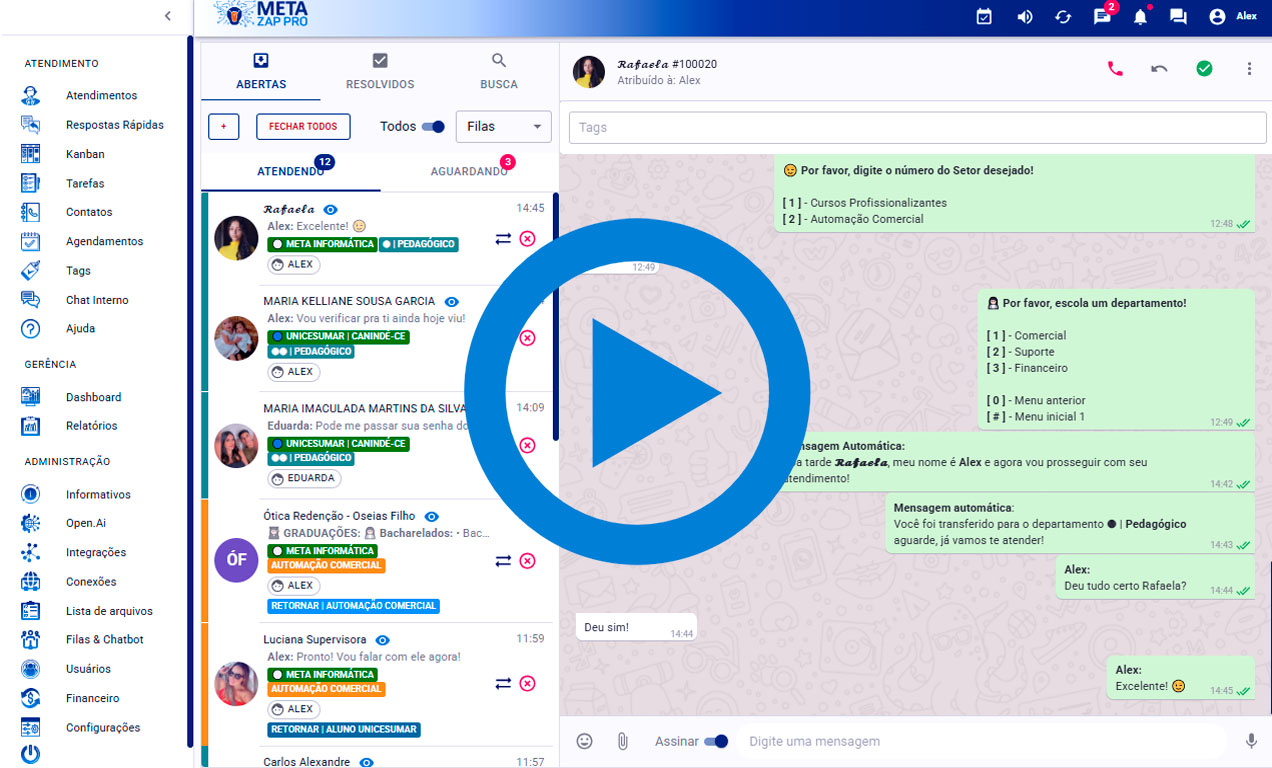Click the Usuários sidebar icon
The width and height of the screenshot is (1272, 768).
[x=30, y=668]
